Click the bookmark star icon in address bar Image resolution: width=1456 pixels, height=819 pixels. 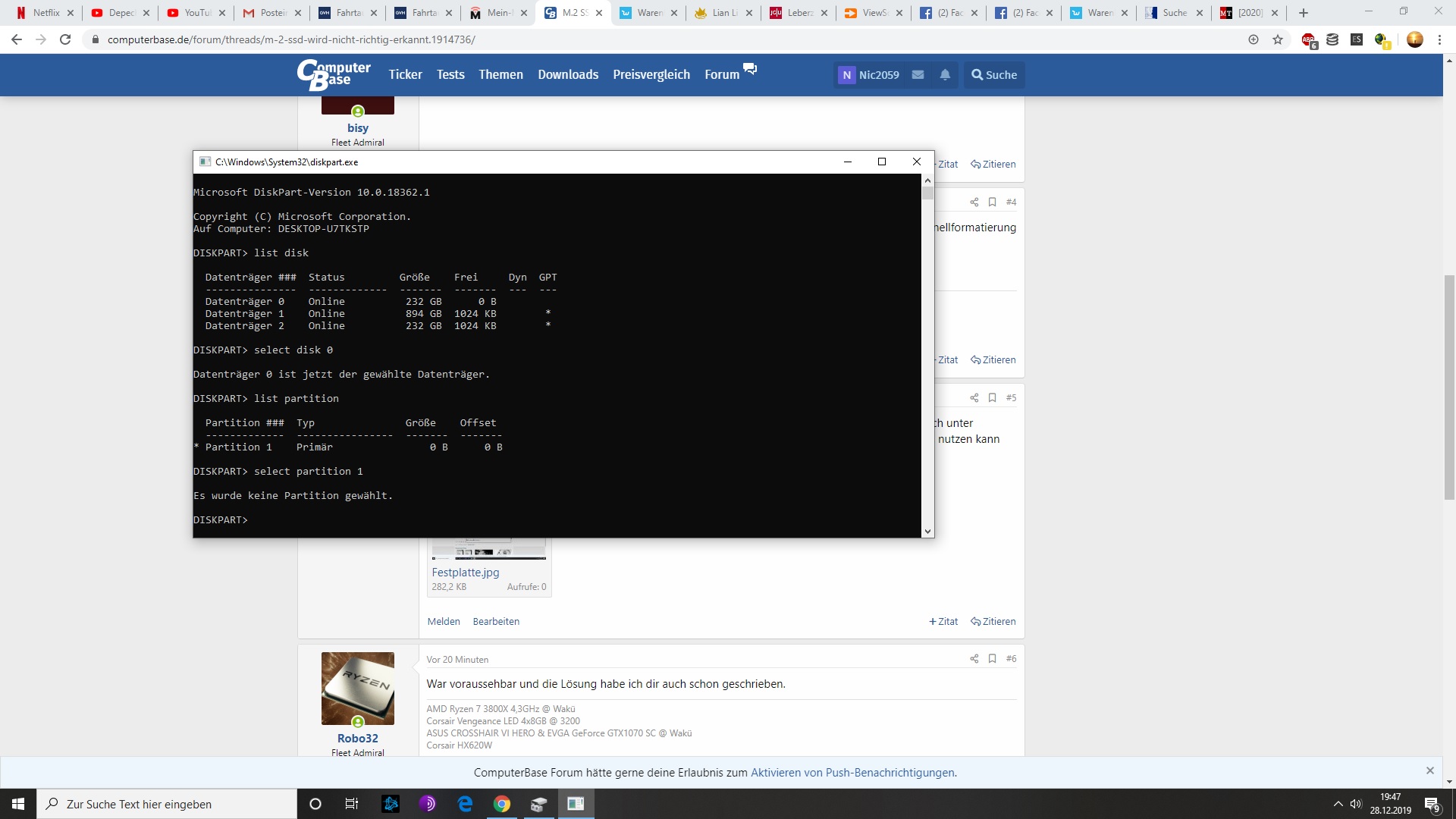1278,39
